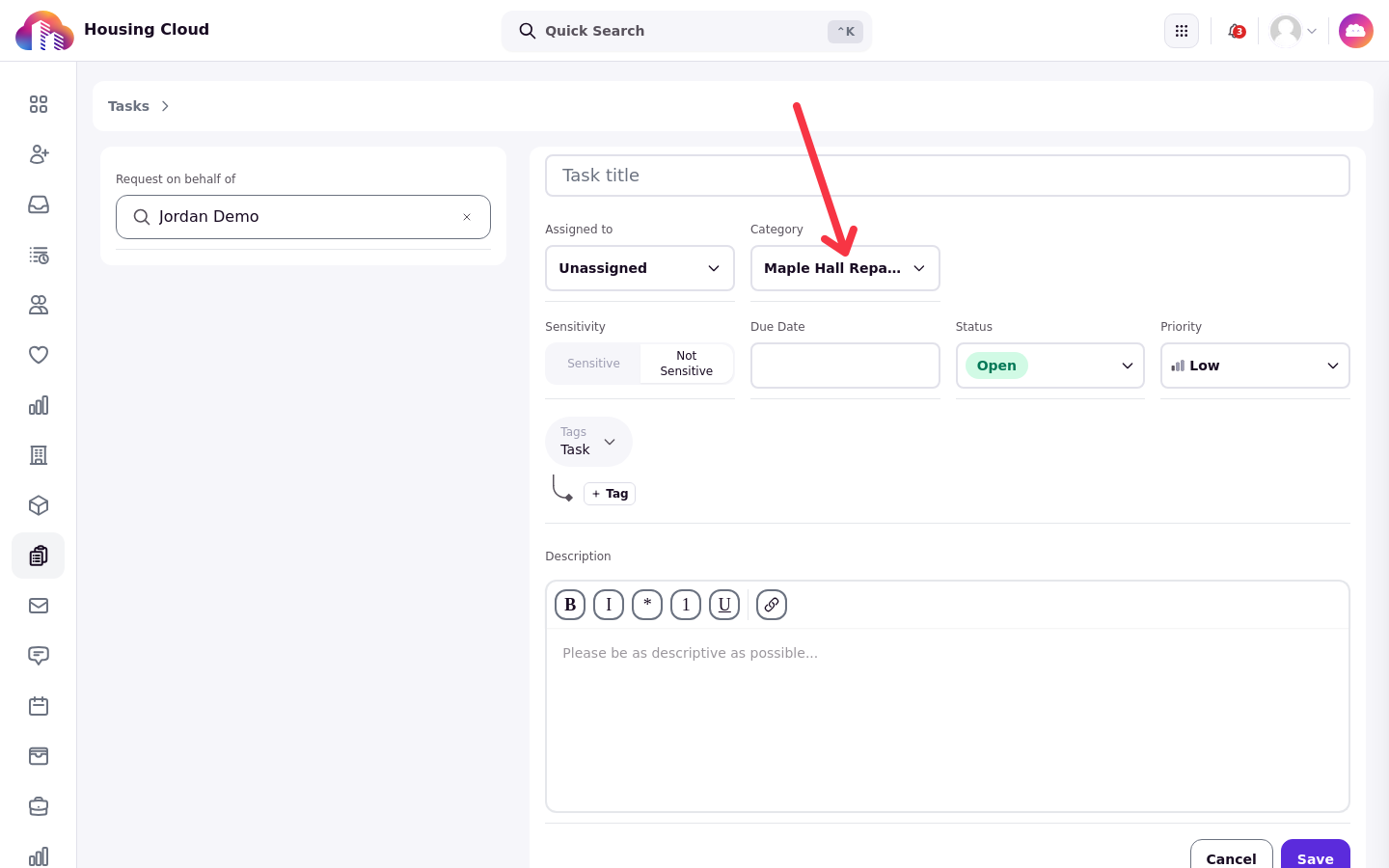This screenshot has width=1389, height=868.
Task: Open the Assigned to dropdown
Action: tap(640, 268)
